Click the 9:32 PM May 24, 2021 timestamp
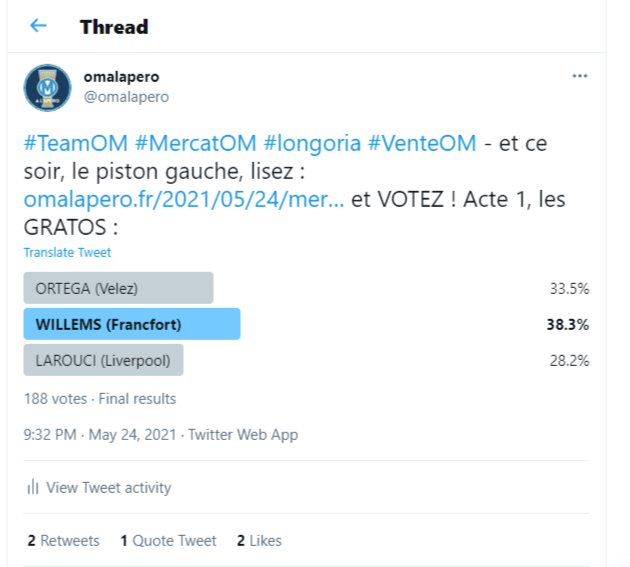Viewport: 630px width, 567px height. (x=100, y=435)
